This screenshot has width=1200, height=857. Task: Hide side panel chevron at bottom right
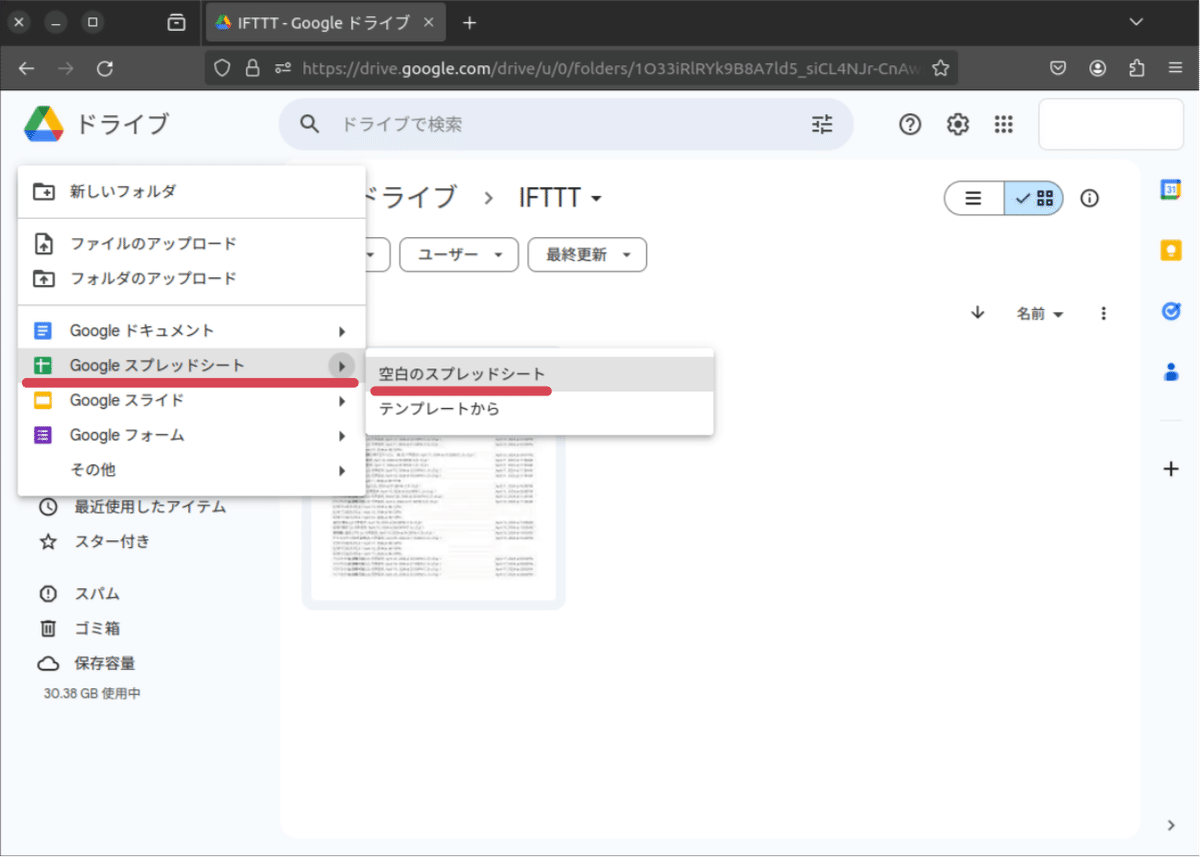pyautogui.click(x=1171, y=825)
